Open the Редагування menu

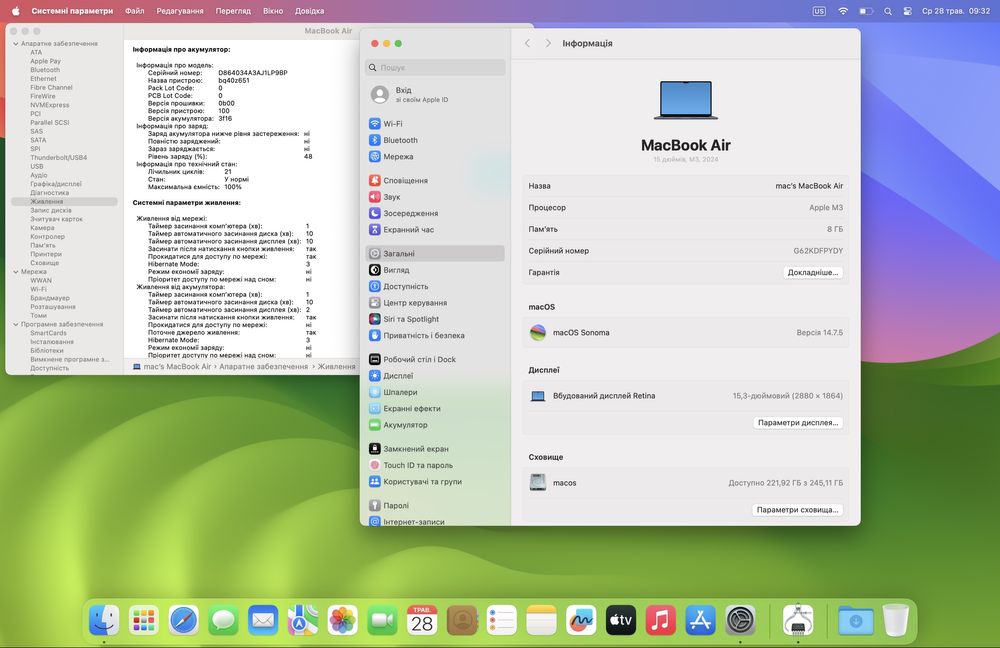(180, 11)
